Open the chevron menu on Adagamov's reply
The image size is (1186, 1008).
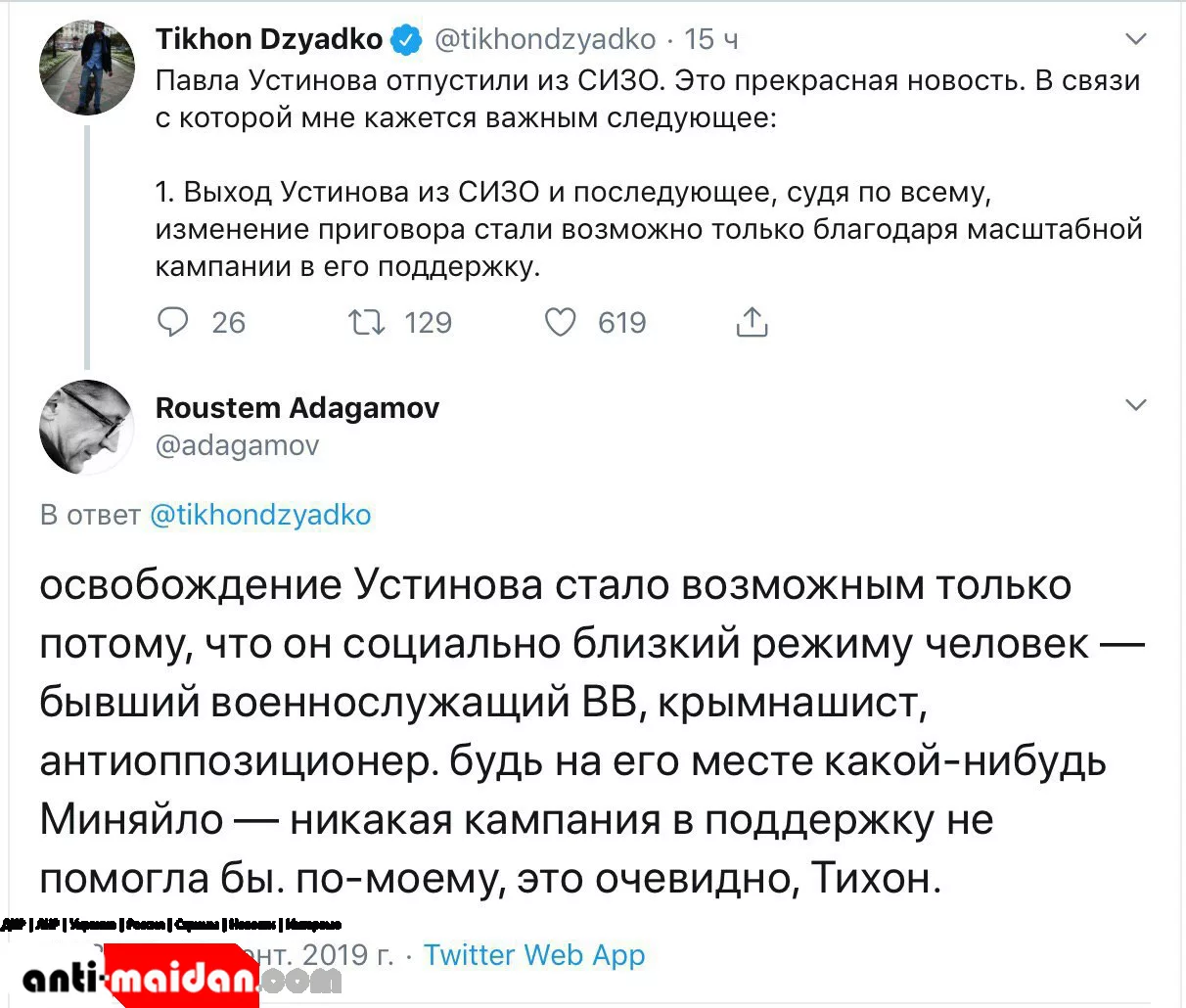pyautogui.click(x=1135, y=405)
